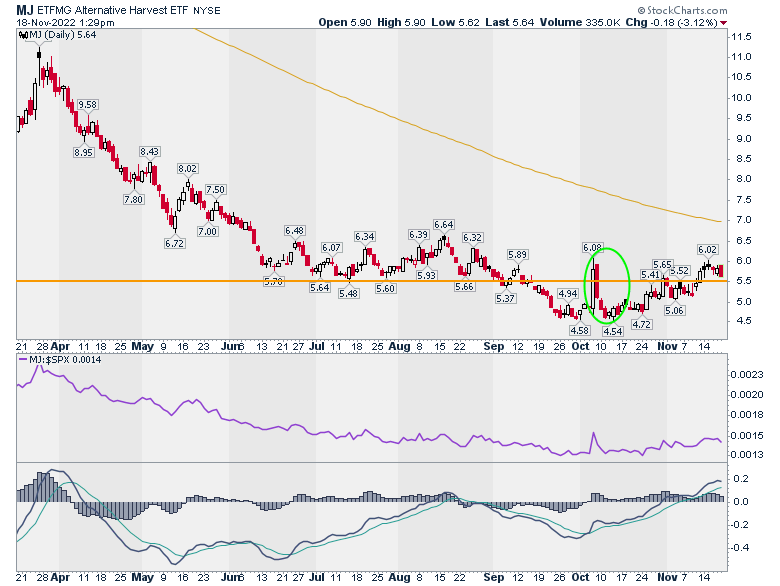This screenshot has height=586, width=780.
Task: Click the Volume 335.0K value
Action: pos(580,22)
